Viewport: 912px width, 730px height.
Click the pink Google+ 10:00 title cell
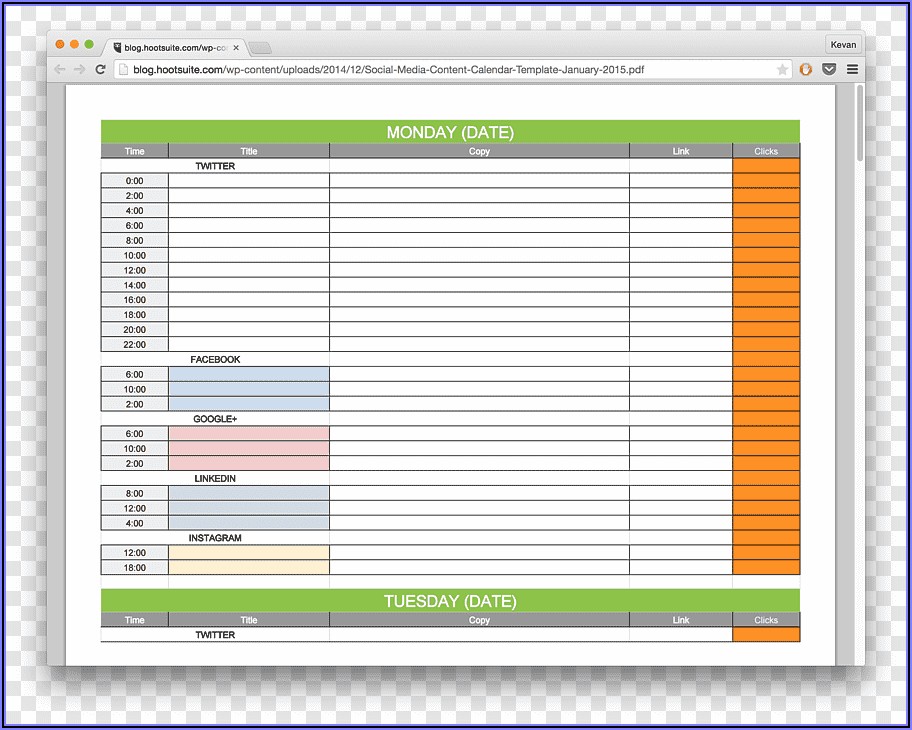(249, 449)
